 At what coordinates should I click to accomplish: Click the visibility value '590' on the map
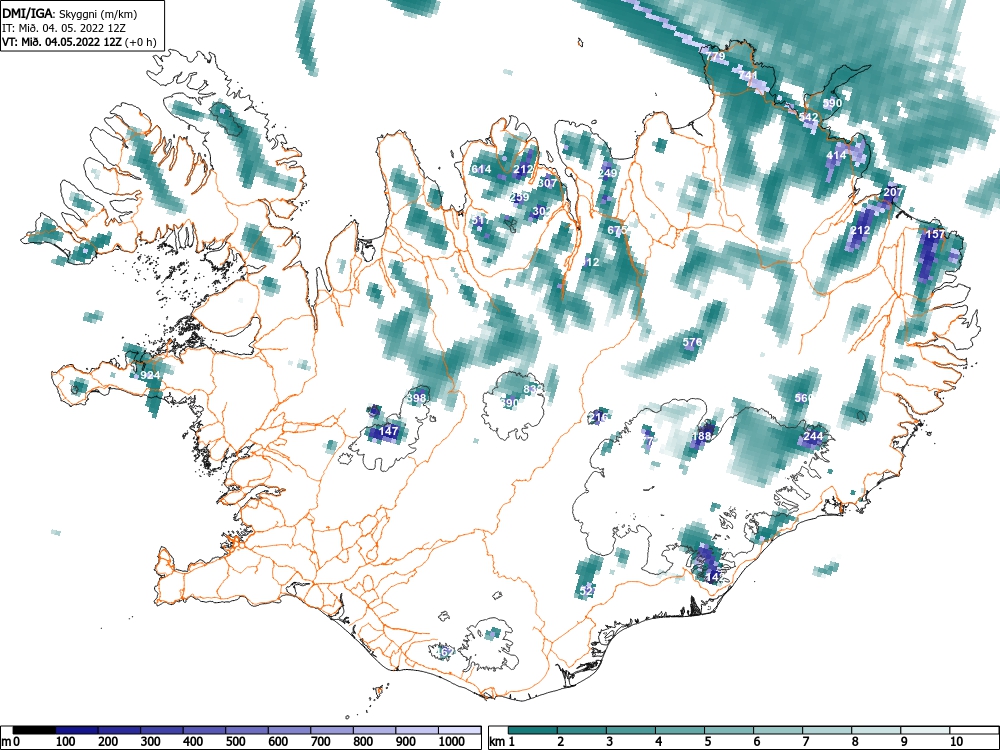coord(832,103)
